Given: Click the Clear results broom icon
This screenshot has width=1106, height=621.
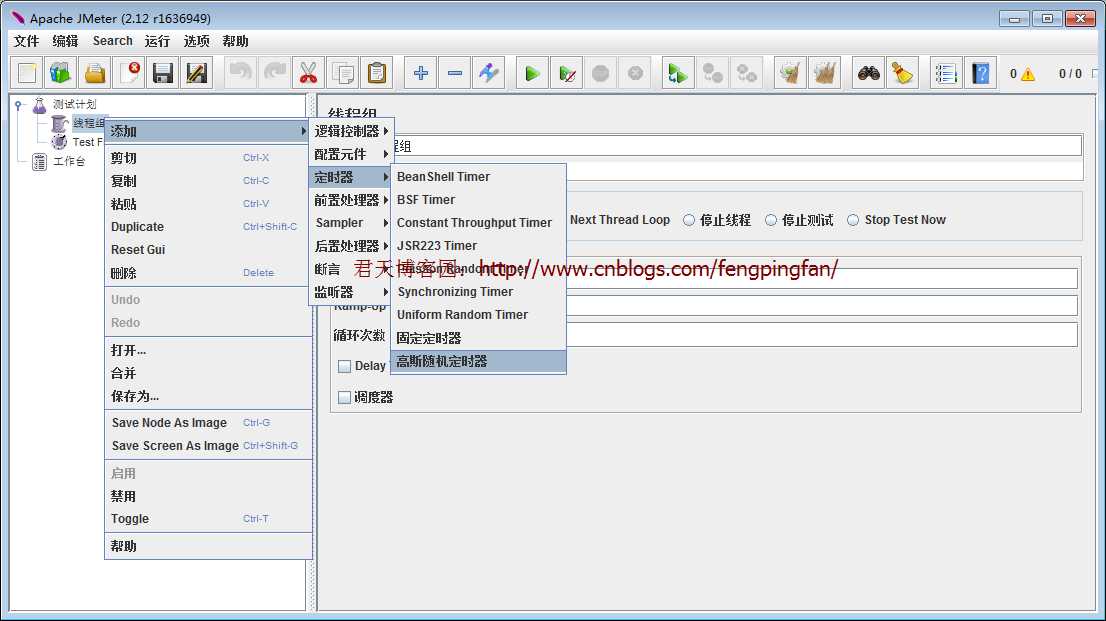Looking at the screenshot, I should pos(790,73).
